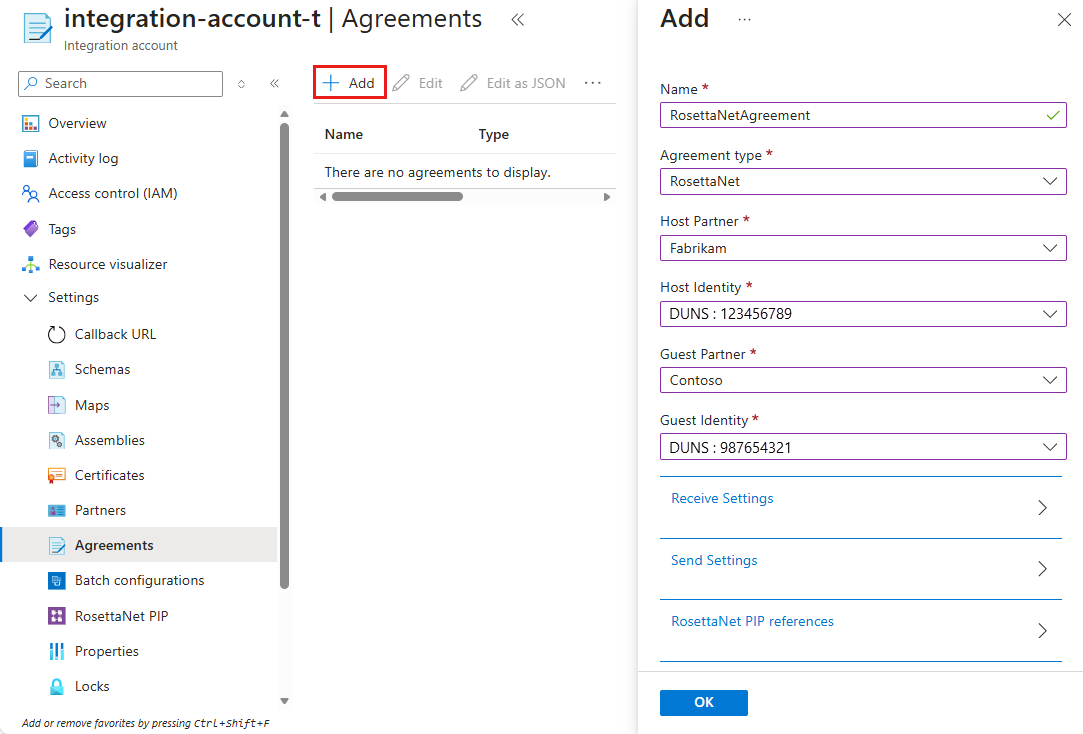Collapse the Settings section in sidebar
The image size is (1083, 734).
coord(31,298)
